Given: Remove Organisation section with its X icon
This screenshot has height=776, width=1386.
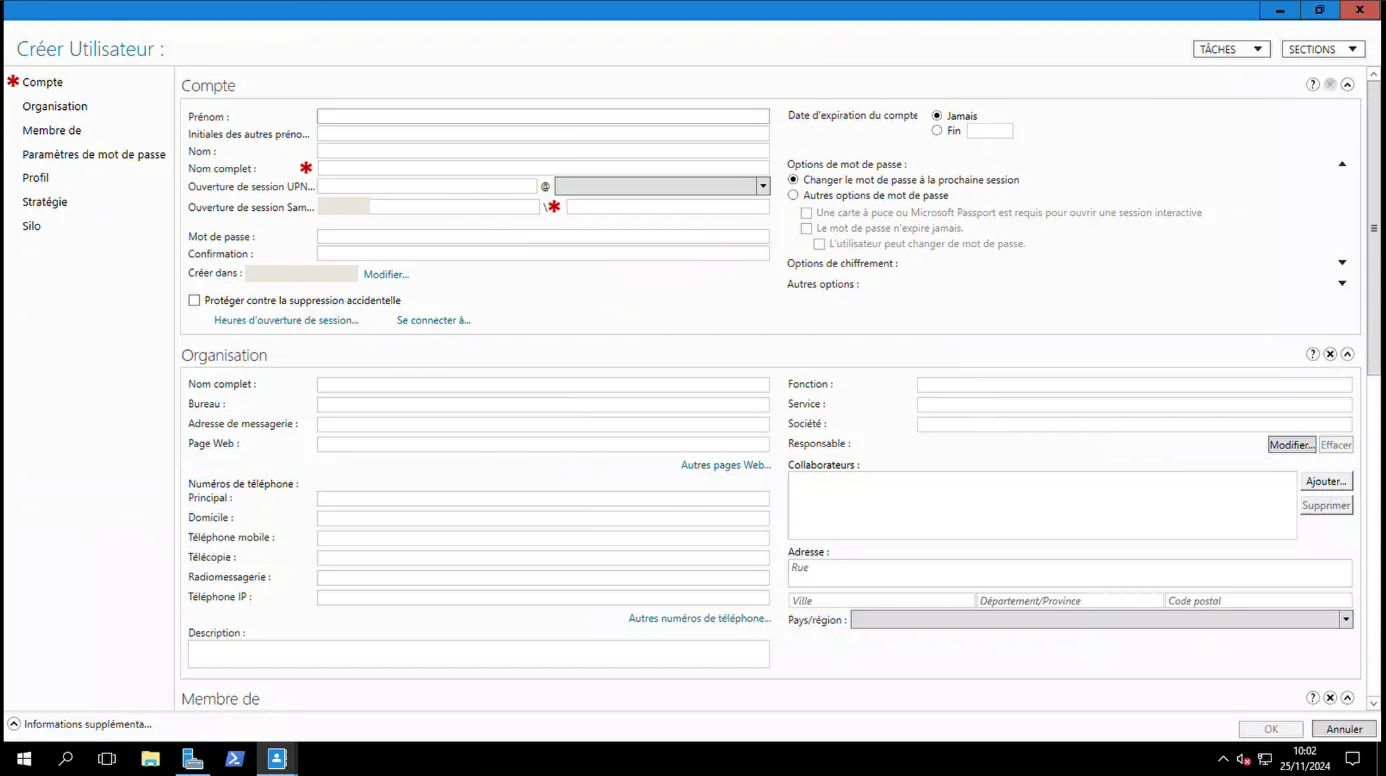Looking at the screenshot, I should [1330, 354].
